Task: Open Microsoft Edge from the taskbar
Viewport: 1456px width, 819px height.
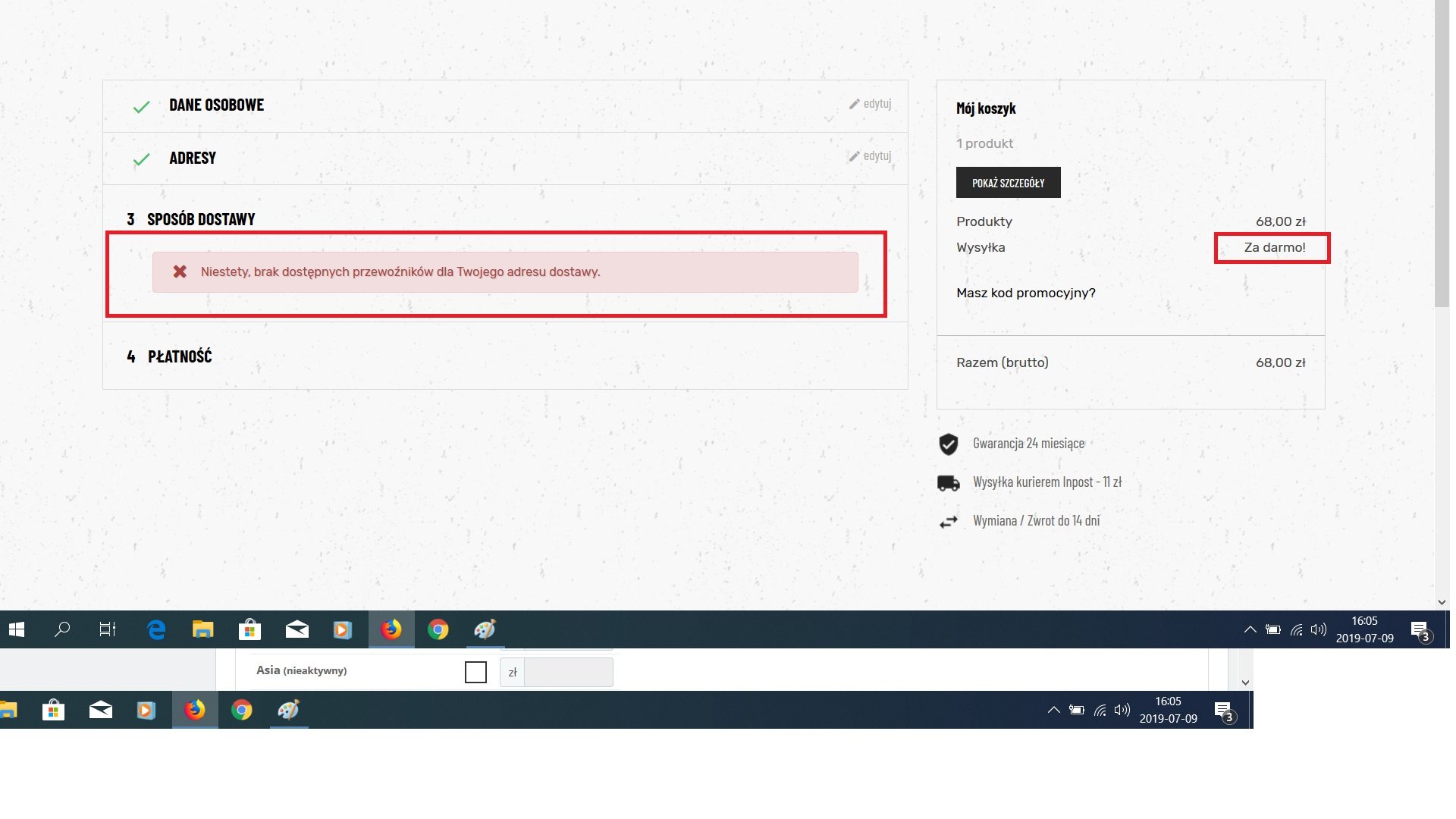Action: click(156, 629)
